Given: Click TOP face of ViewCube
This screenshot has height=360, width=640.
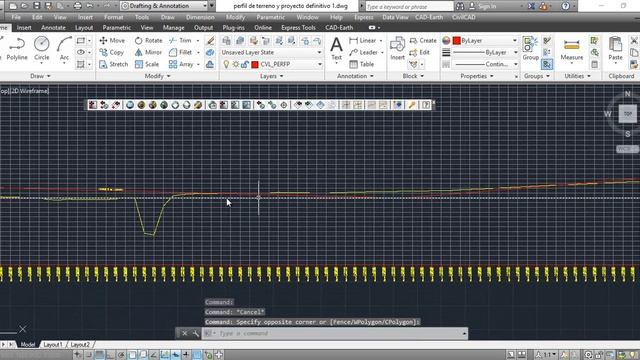Looking at the screenshot, I should [627, 113].
